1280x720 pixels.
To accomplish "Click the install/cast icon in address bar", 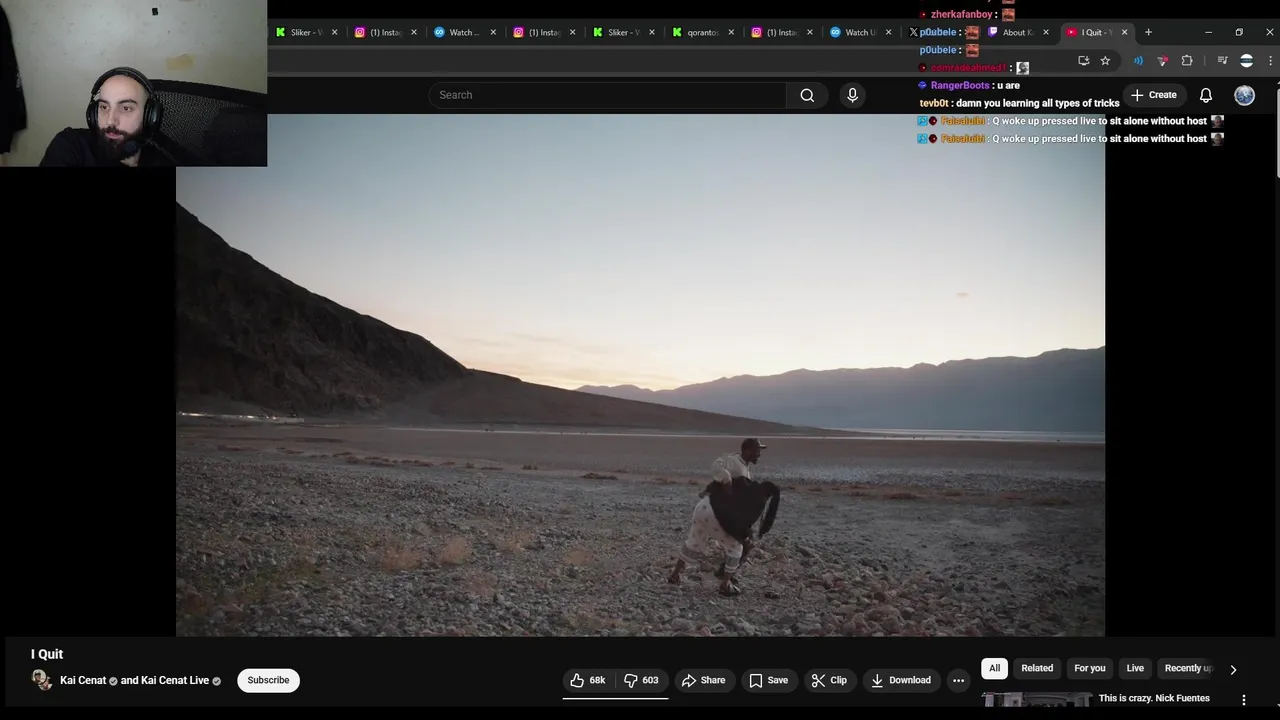I will coord(1083,61).
